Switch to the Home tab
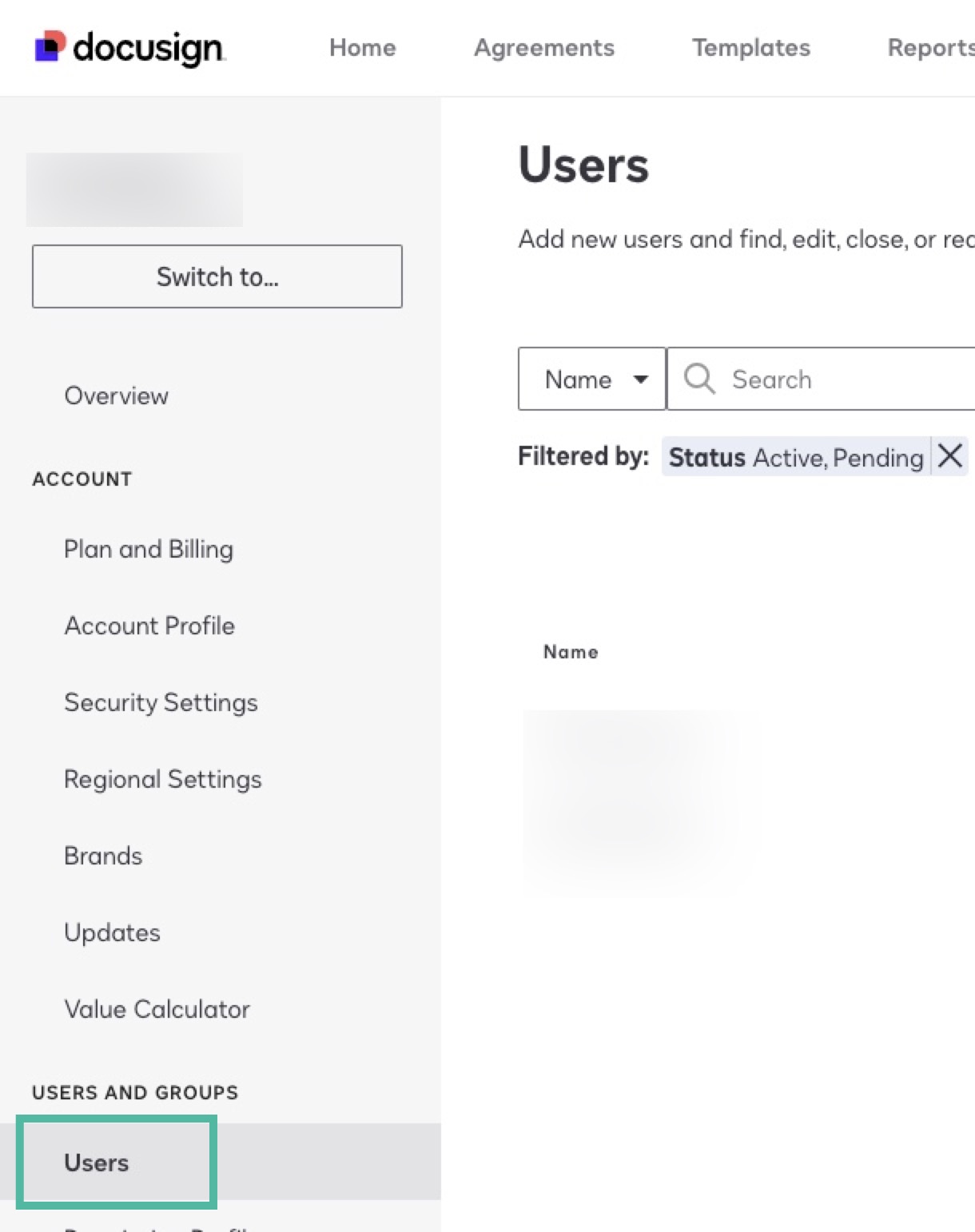Image resolution: width=975 pixels, height=1232 pixels. click(362, 47)
